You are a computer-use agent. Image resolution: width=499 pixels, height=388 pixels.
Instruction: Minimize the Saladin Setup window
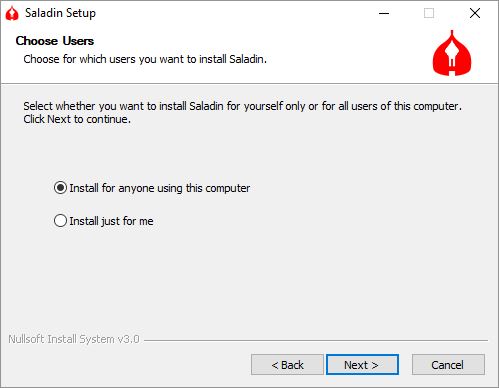(384, 13)
